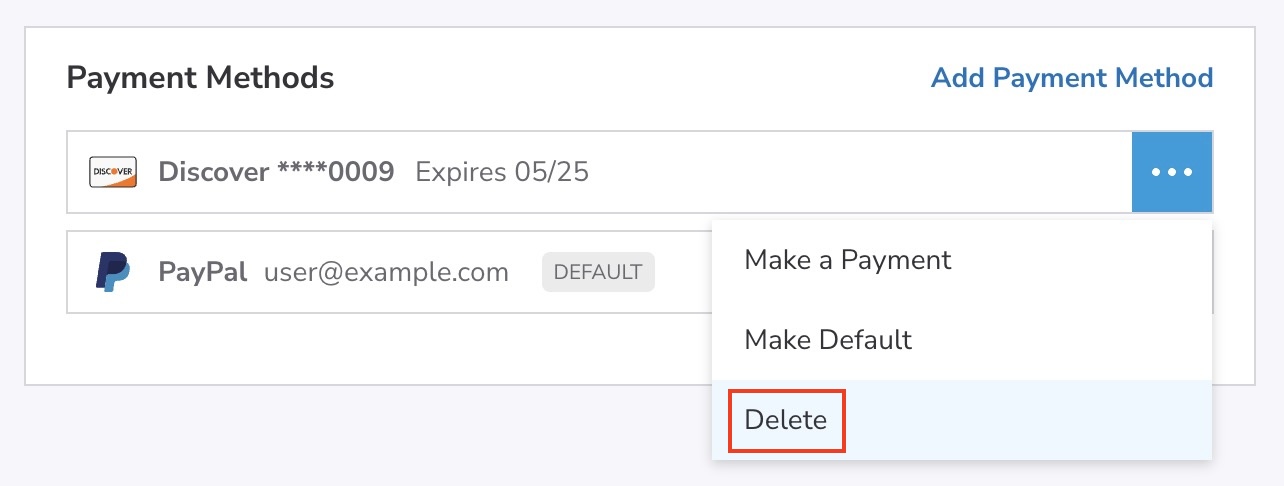The height and width of the screenshot is (486, 1284).
Task: Click blank space right of DEFAULT badge
Action: 682,272
